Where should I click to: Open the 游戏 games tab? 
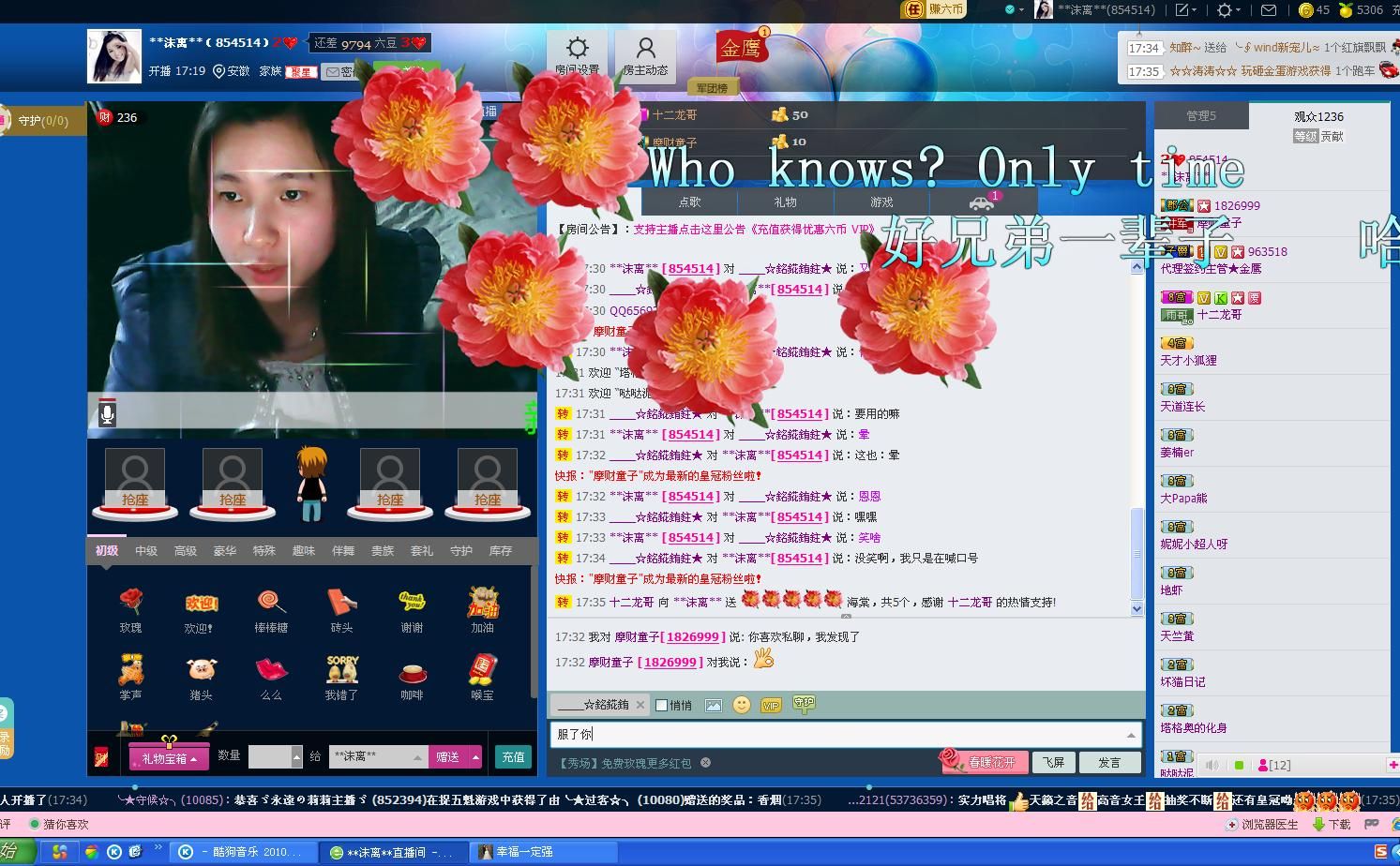[x=881, y=202]
